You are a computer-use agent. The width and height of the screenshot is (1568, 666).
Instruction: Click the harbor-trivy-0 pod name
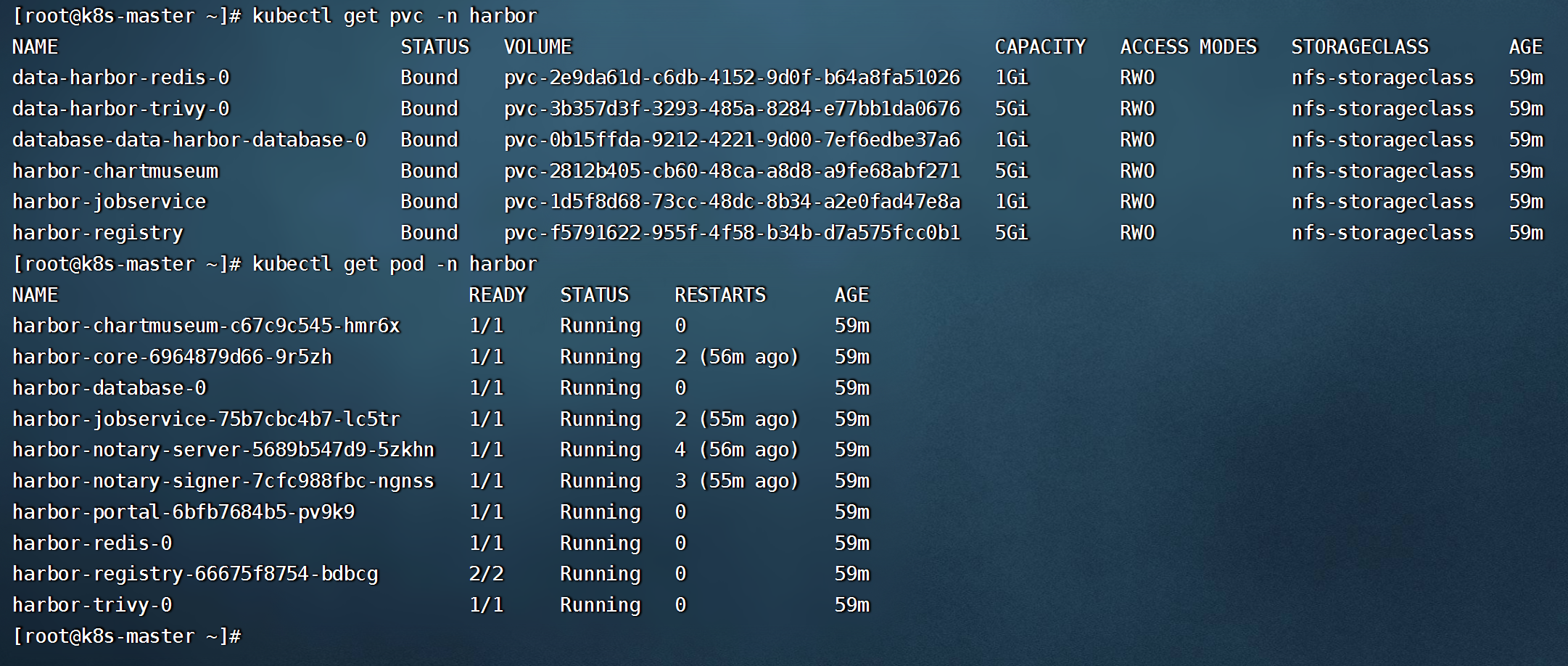[91, 604]
